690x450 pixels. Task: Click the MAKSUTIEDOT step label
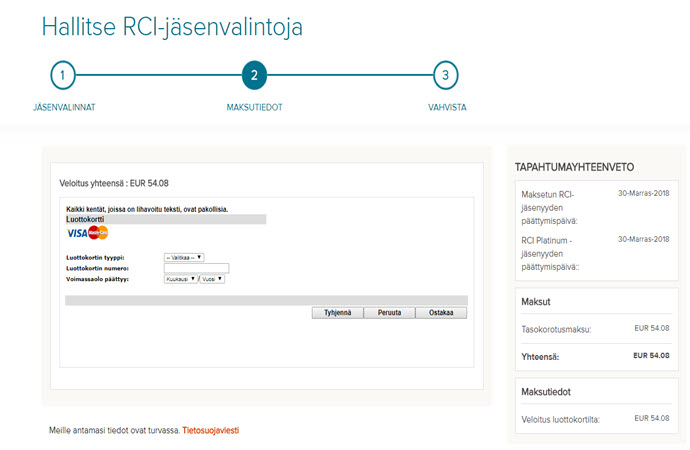[x=254, y=107]
